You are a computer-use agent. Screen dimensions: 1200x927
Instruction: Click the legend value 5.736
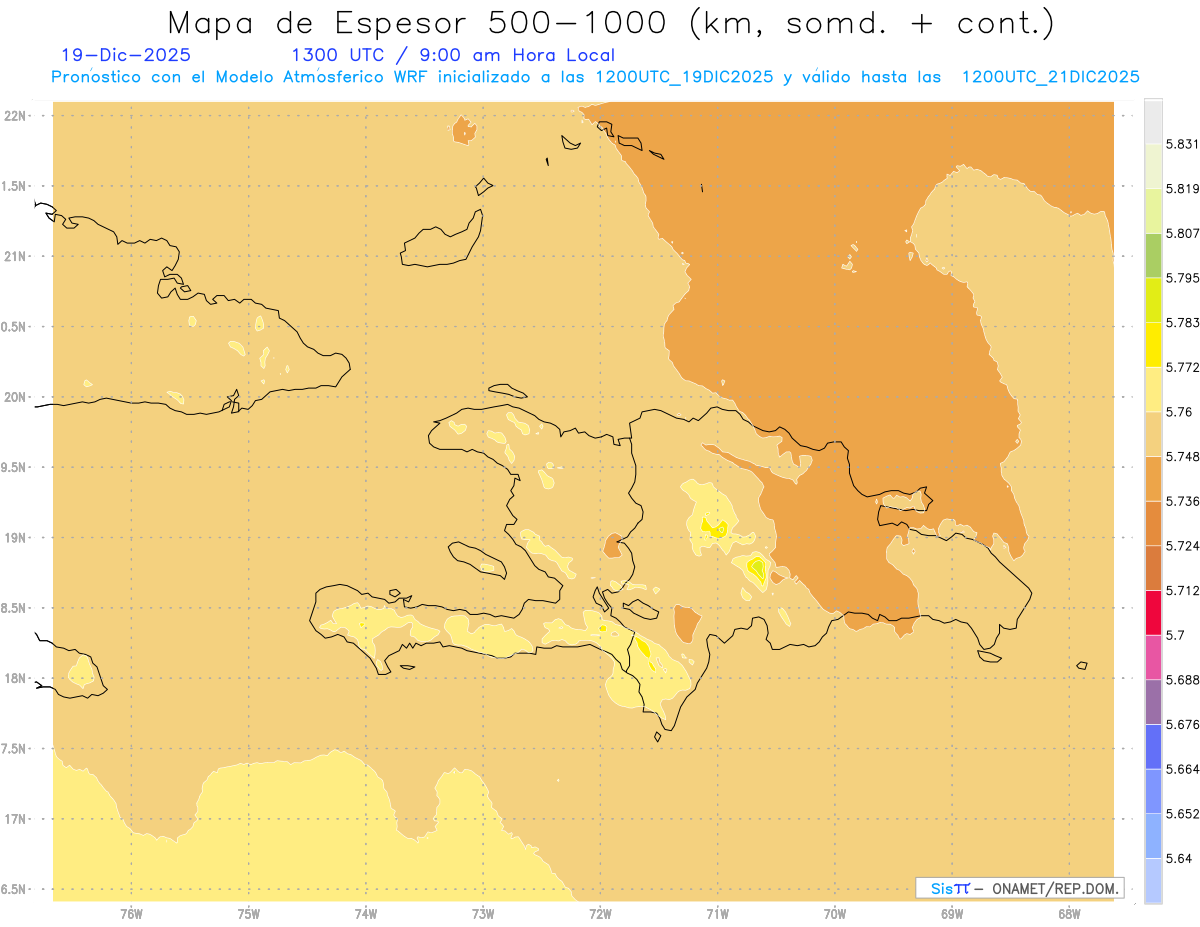click(x=1182, y=501)
